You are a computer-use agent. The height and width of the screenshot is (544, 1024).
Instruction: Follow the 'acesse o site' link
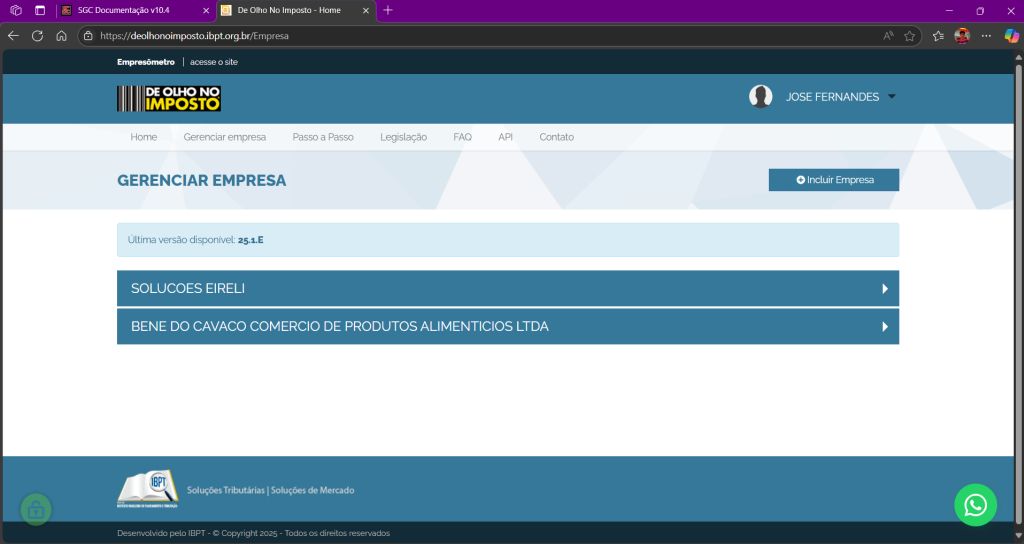[x=214, y=62]
